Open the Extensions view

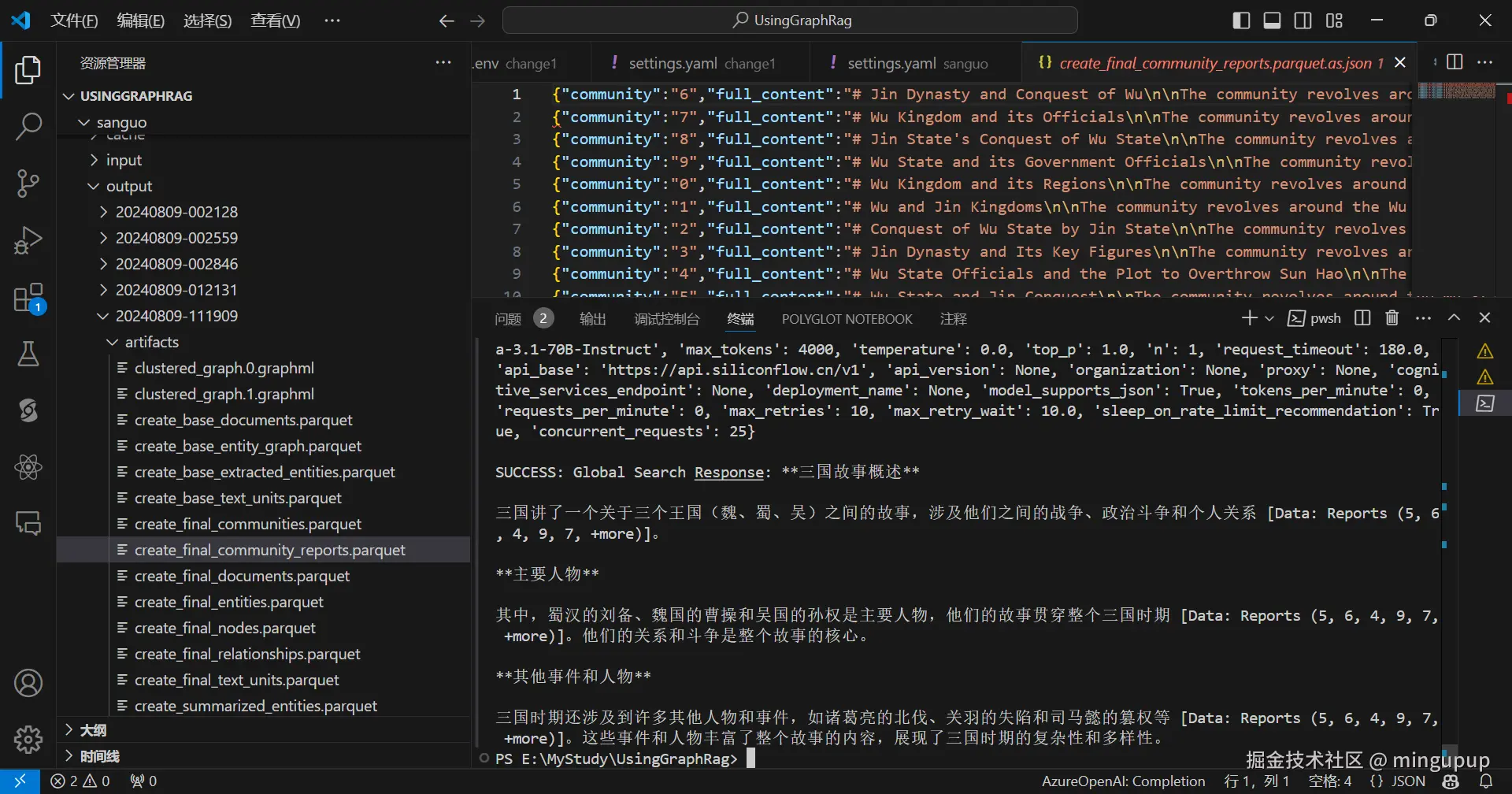click(x=28, y=299)
